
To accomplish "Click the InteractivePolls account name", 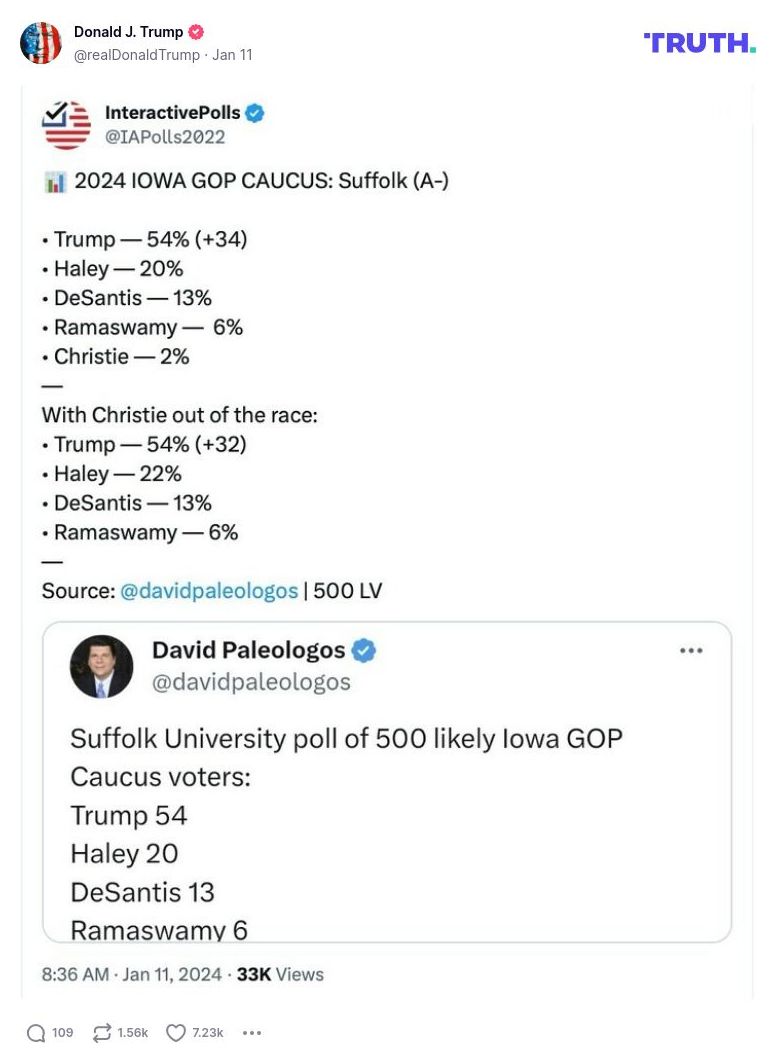I will (x=172, y=113).
